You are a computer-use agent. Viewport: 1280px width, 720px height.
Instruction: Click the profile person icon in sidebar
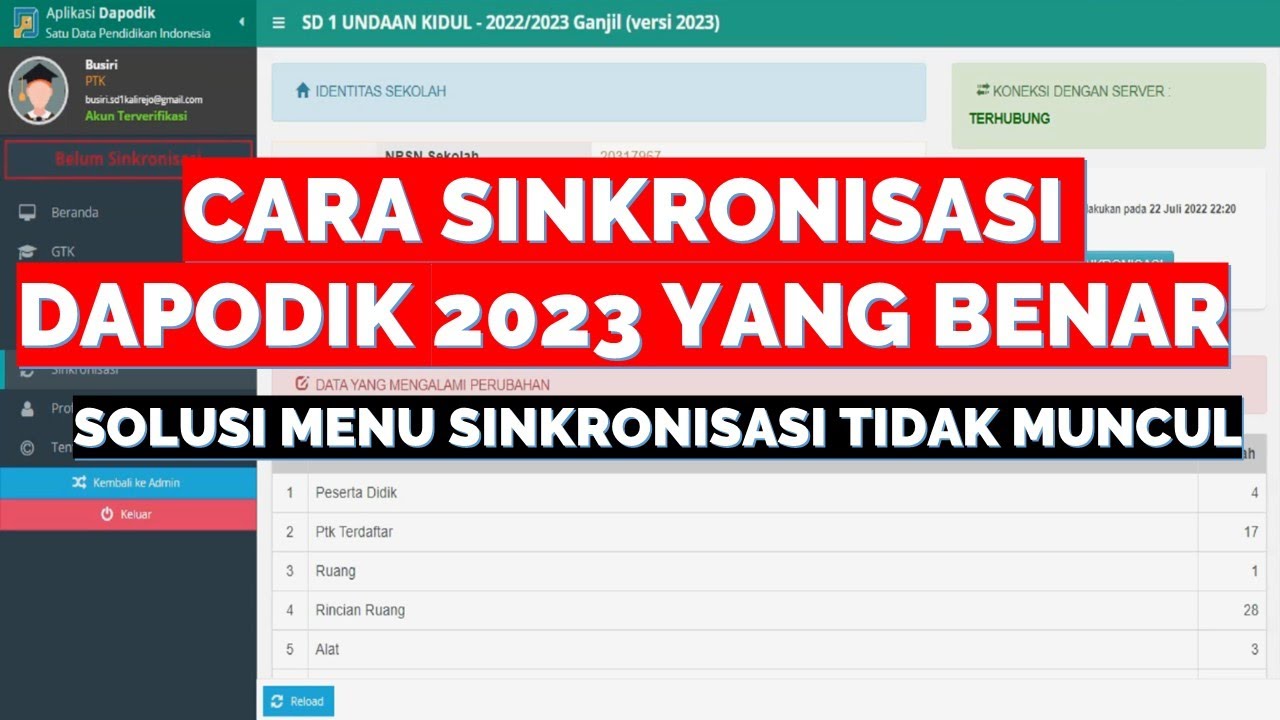point(27,408)
